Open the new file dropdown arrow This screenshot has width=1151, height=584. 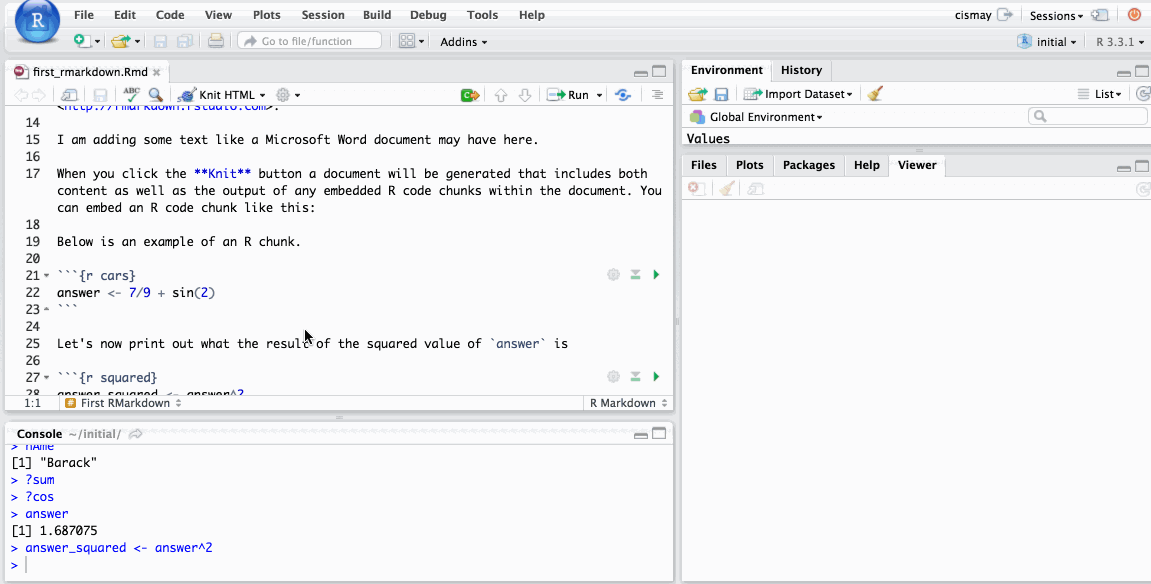pos(98,42)
